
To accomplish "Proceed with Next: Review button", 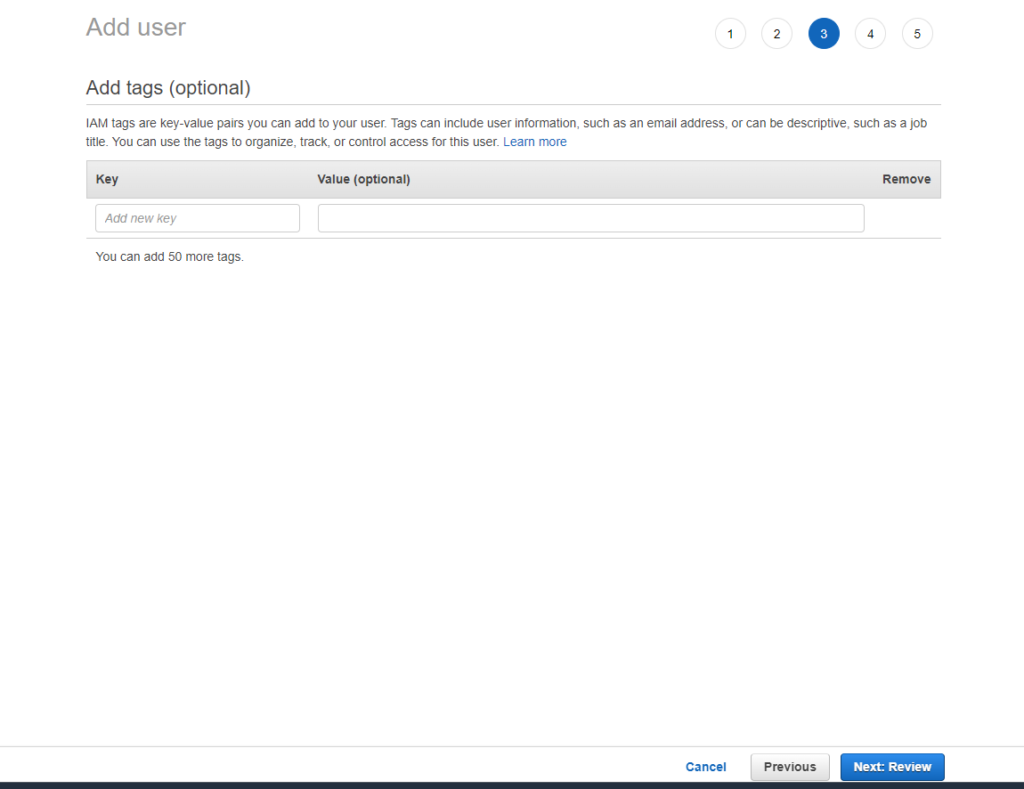I will [892, 767].
